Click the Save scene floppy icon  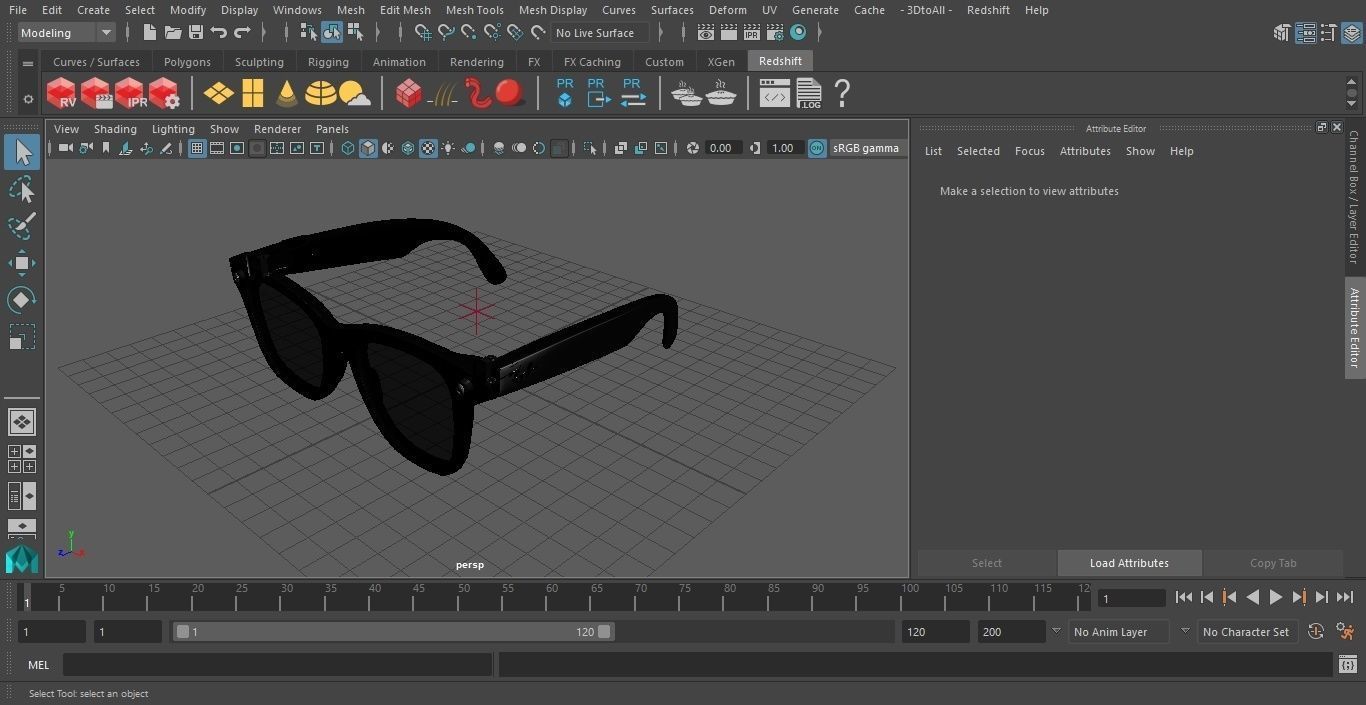pos(196,33)
